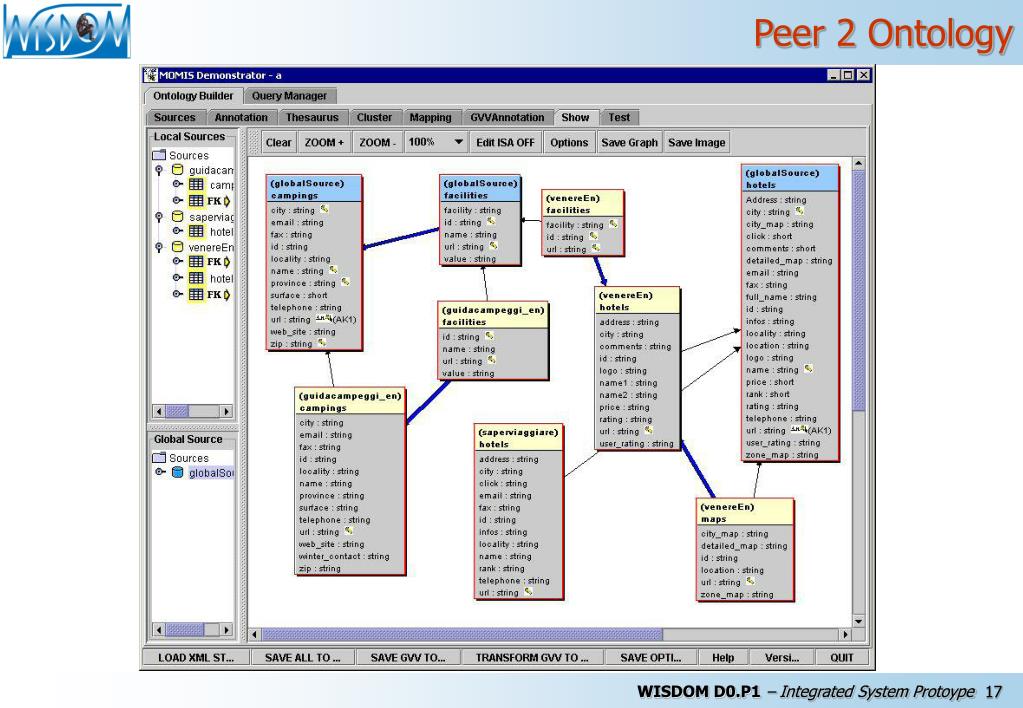Viewport: 1023px width, 708px height.
Task: Select the Test tab
Action: pyautogui.click(x=619, y=117)
